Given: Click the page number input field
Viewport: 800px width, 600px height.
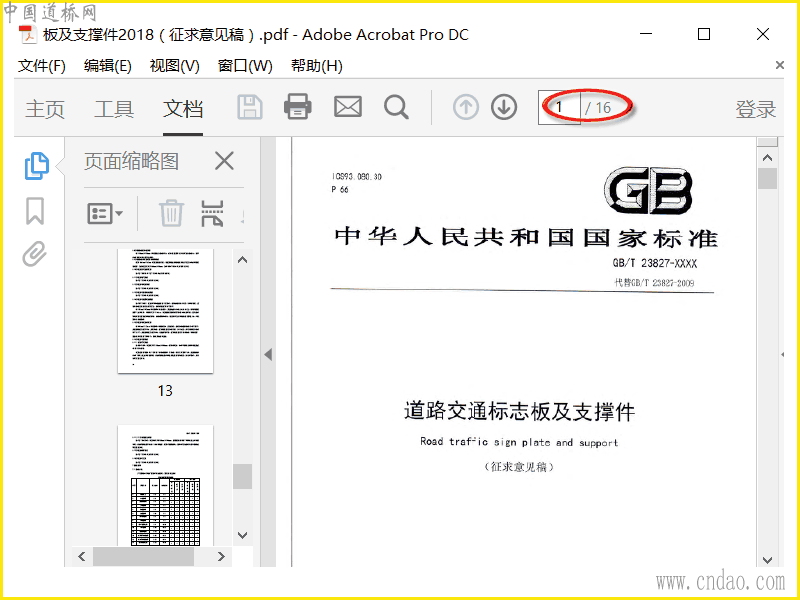Looking at the screenshot, I should point(559,108).
